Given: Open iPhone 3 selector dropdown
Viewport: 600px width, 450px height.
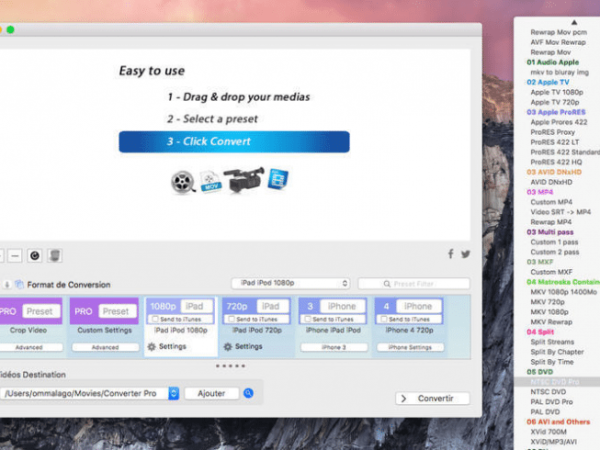Looking at the screenshot, I should pos(334,347).
